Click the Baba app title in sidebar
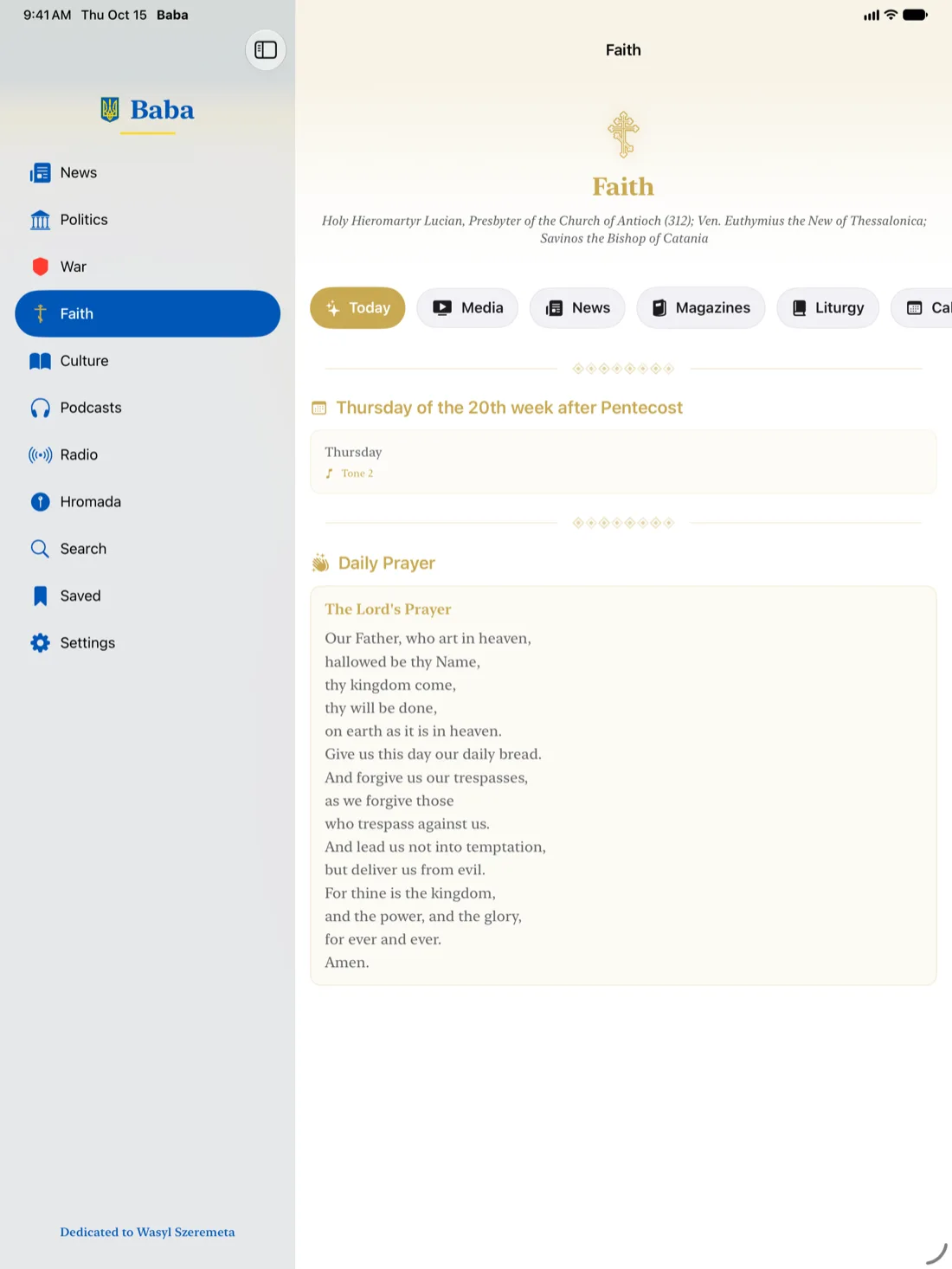 (x=162, y=110)
